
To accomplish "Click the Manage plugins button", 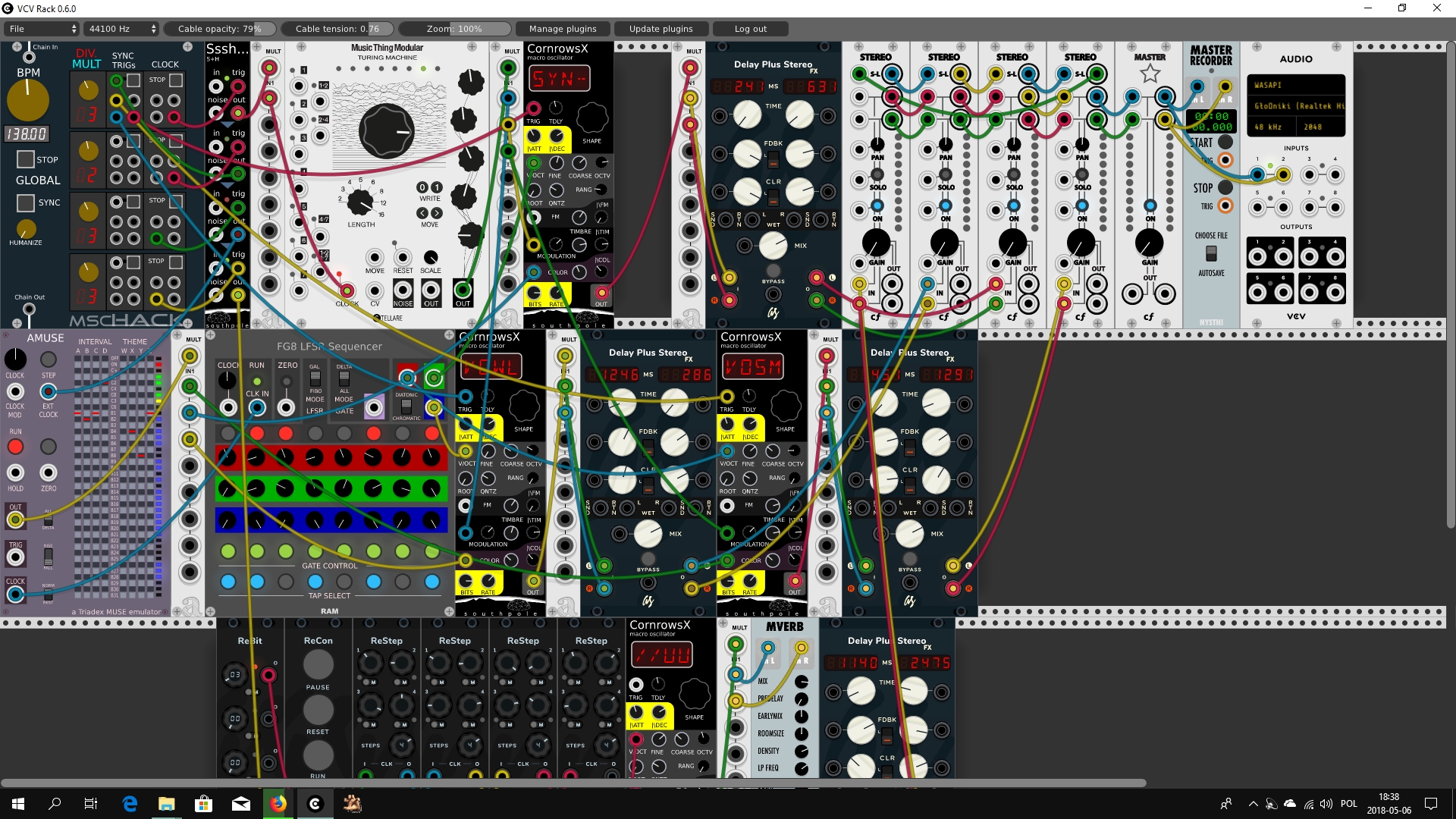I will 563,29.
